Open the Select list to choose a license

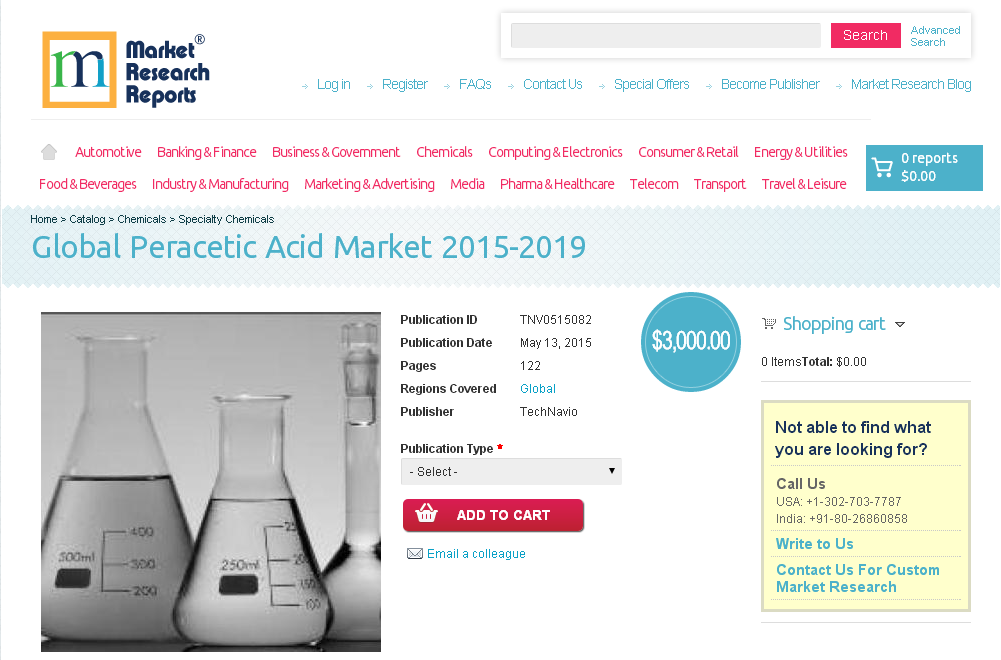pos(511,470)
